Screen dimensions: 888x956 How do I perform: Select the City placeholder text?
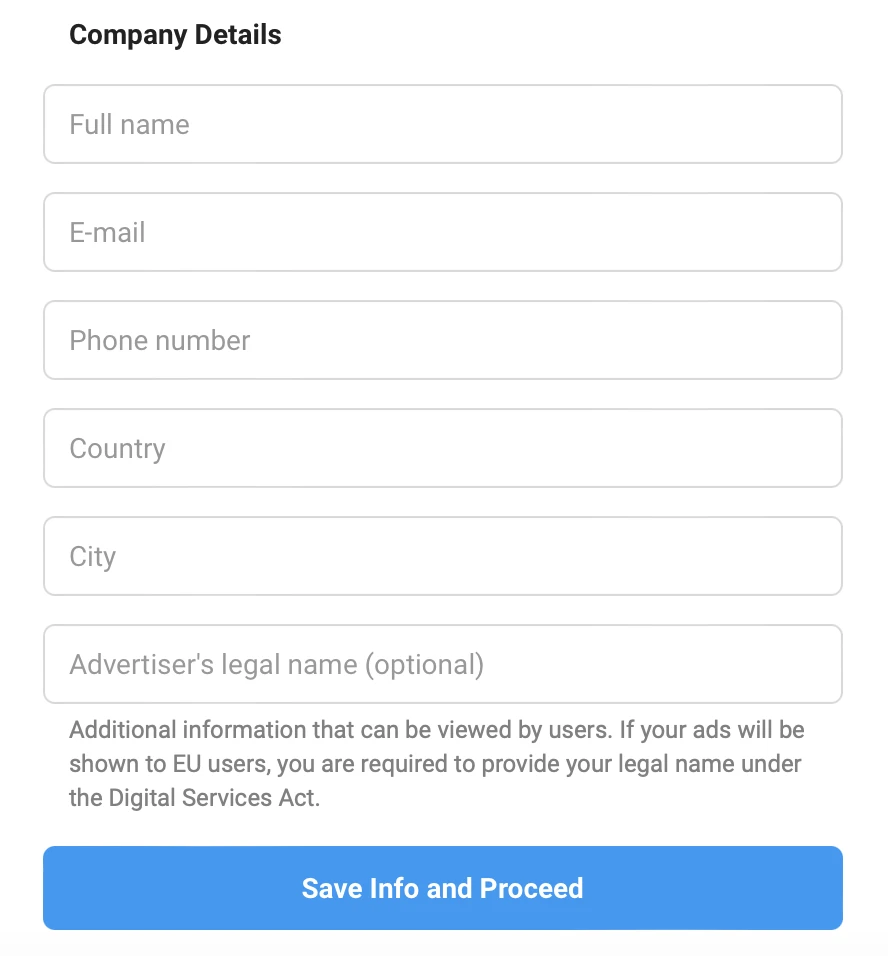tap(93, 557)
